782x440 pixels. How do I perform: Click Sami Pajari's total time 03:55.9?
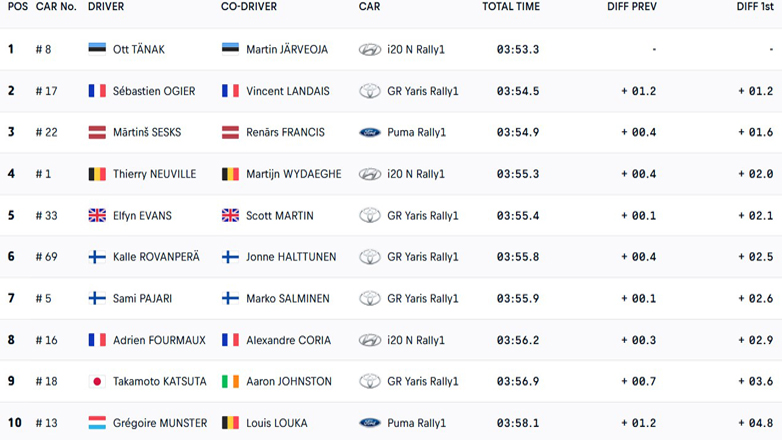517,298
